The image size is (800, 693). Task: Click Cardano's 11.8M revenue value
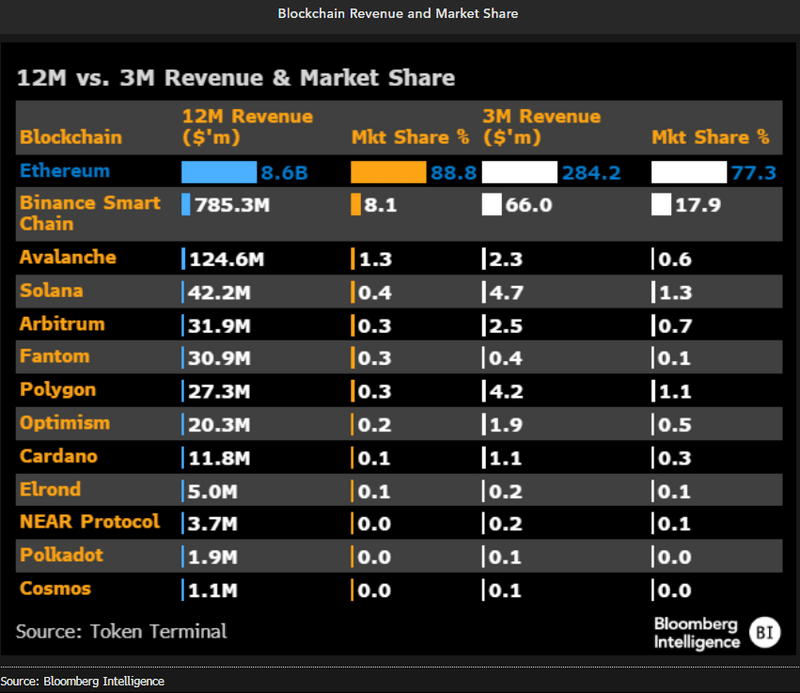(x=219, y=458)
